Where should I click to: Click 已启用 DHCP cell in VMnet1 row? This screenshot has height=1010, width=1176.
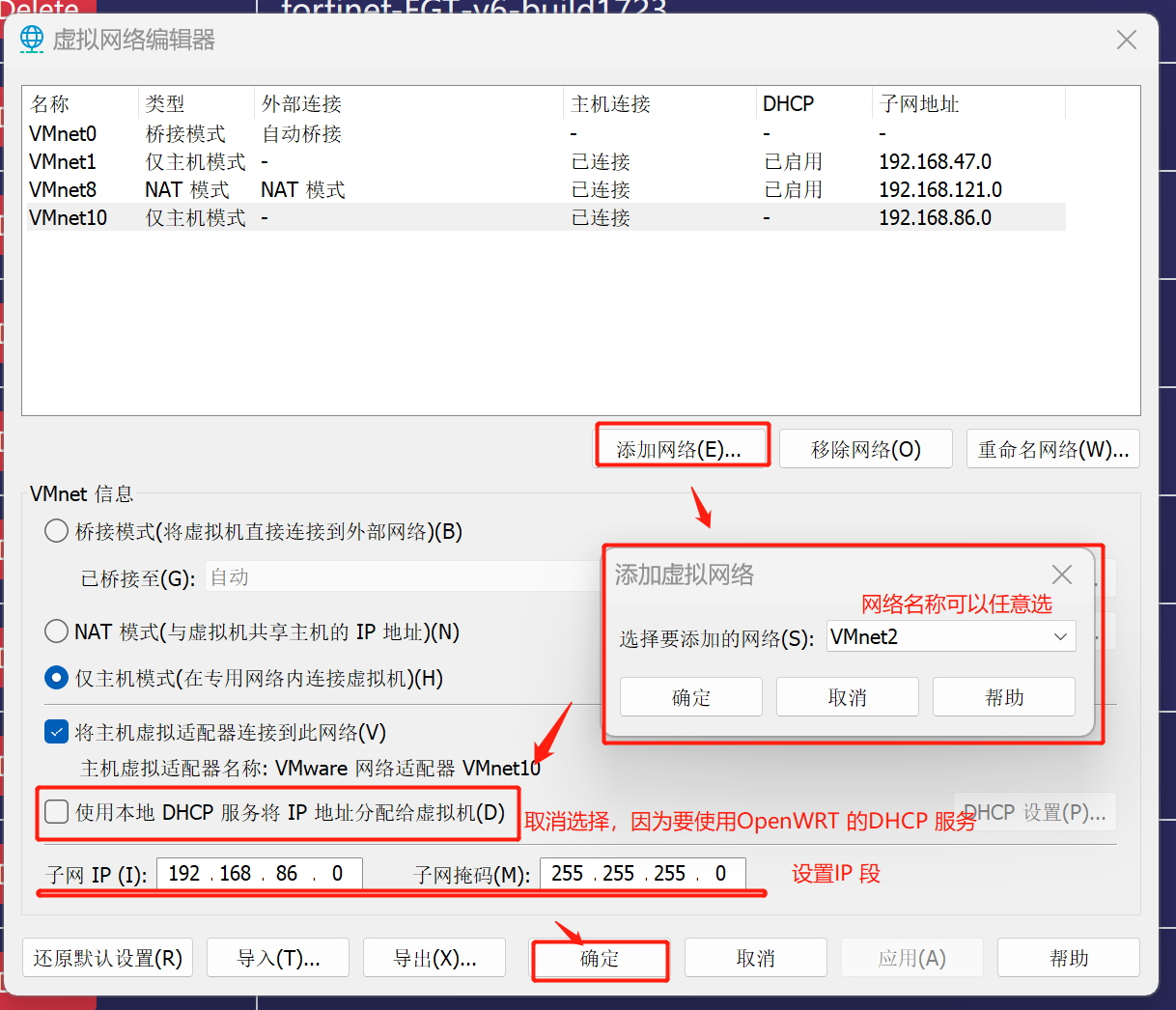[793, 161]
